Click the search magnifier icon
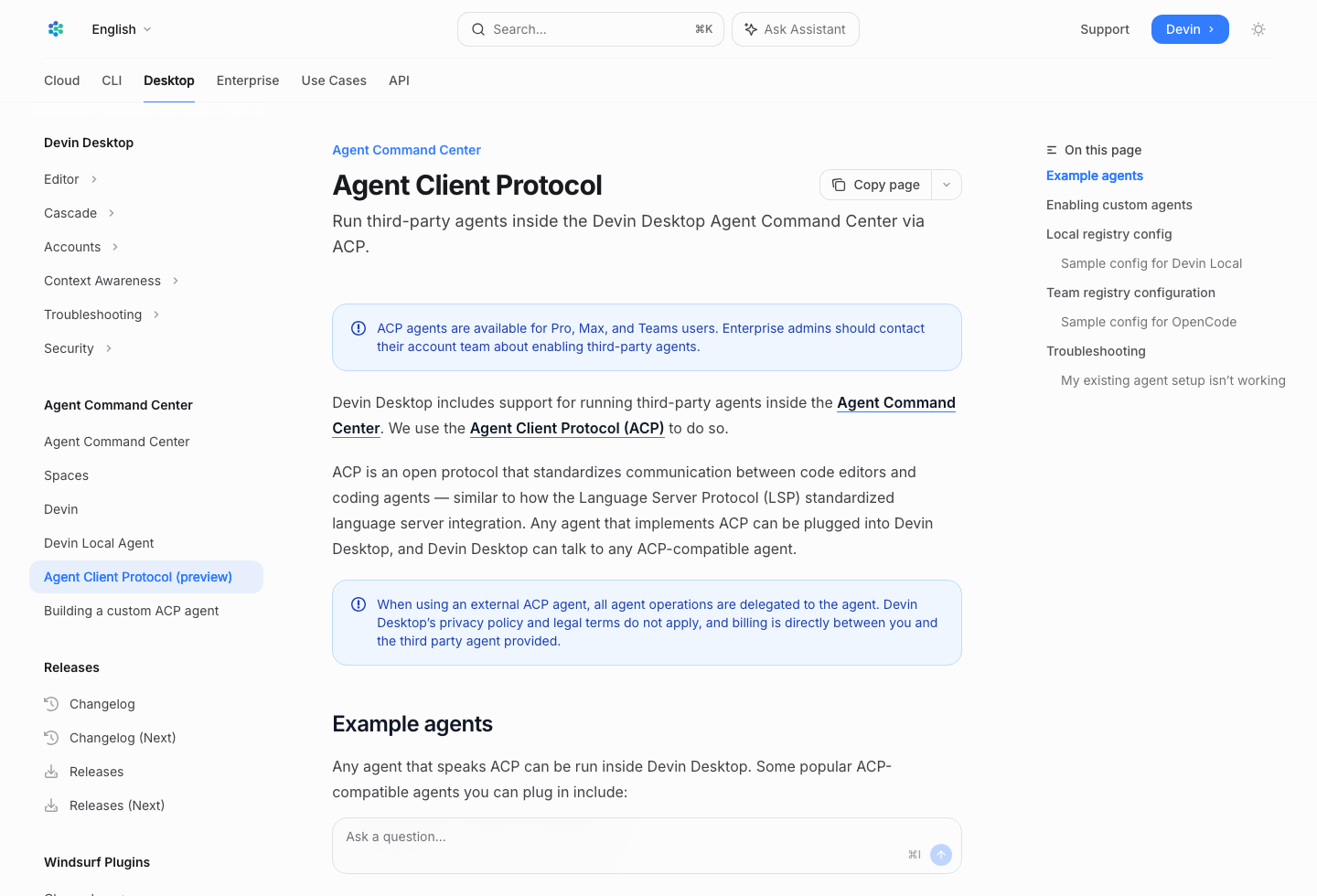Viewport: 1317px width, 896px height. tap(478, 29)
